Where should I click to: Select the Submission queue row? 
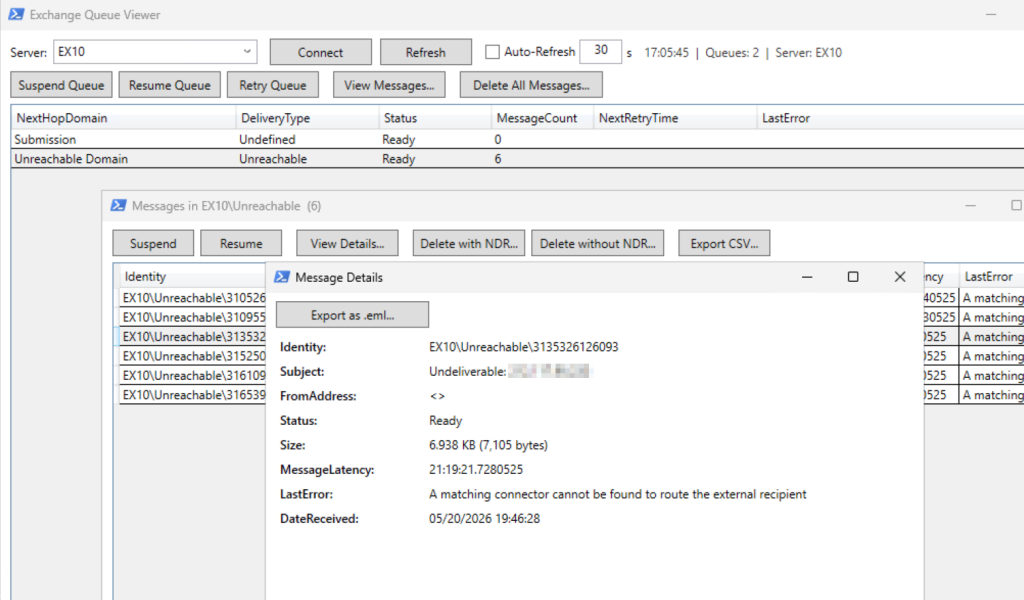517,139
